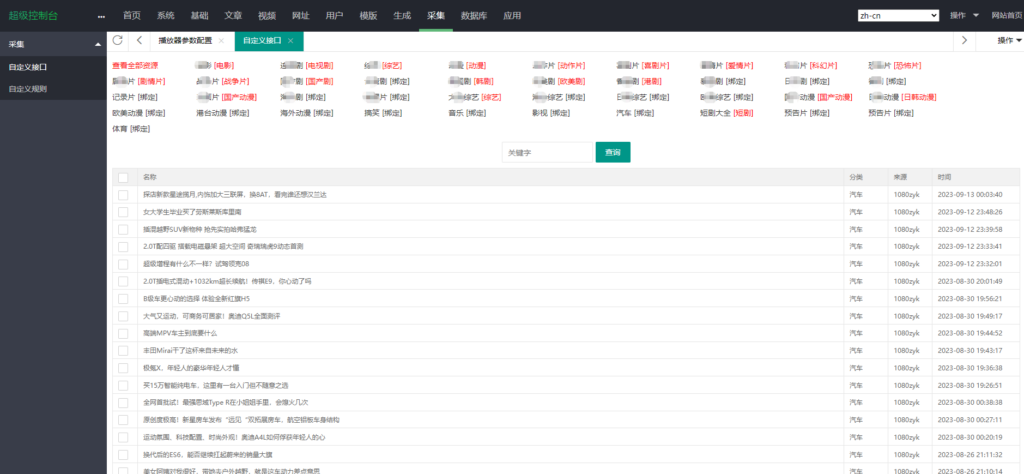Click the right arrow to scroll tabs forward

pos(965,40)
